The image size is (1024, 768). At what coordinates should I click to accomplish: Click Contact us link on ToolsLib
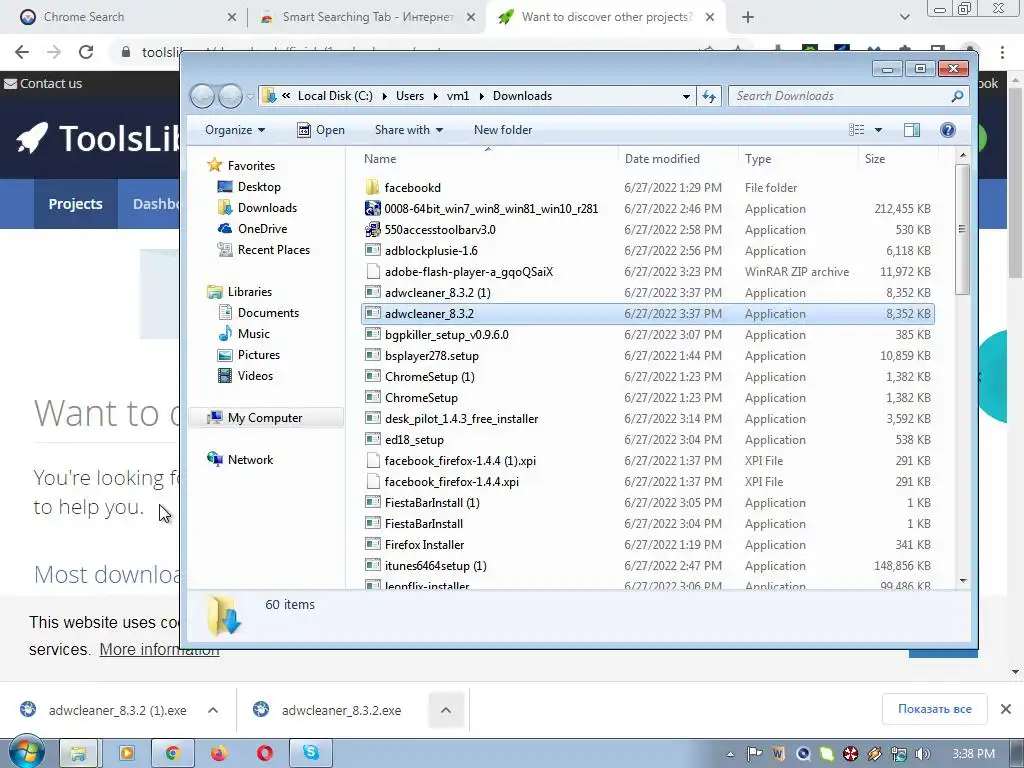[x=43, y=84]
